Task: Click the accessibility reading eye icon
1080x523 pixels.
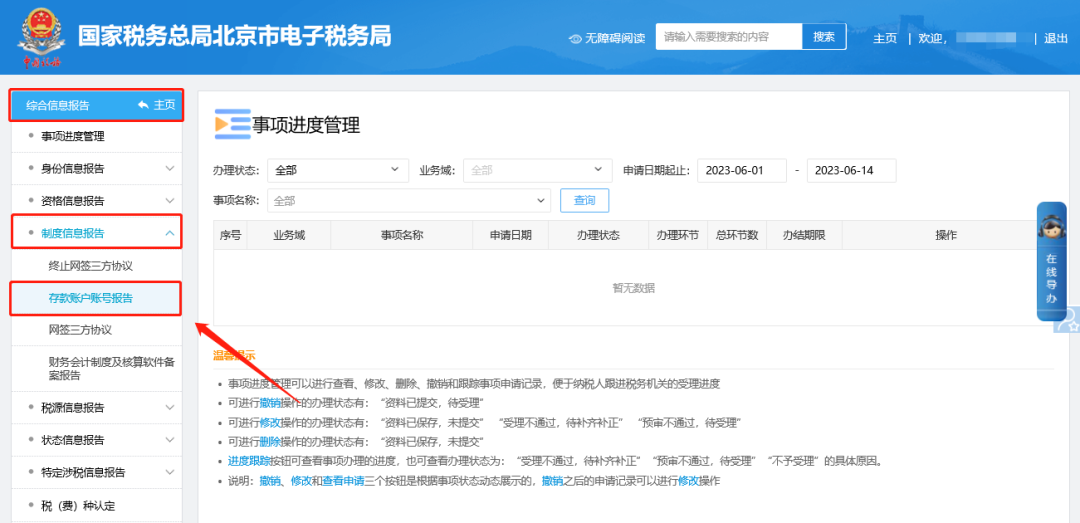Action: (575, 38)
